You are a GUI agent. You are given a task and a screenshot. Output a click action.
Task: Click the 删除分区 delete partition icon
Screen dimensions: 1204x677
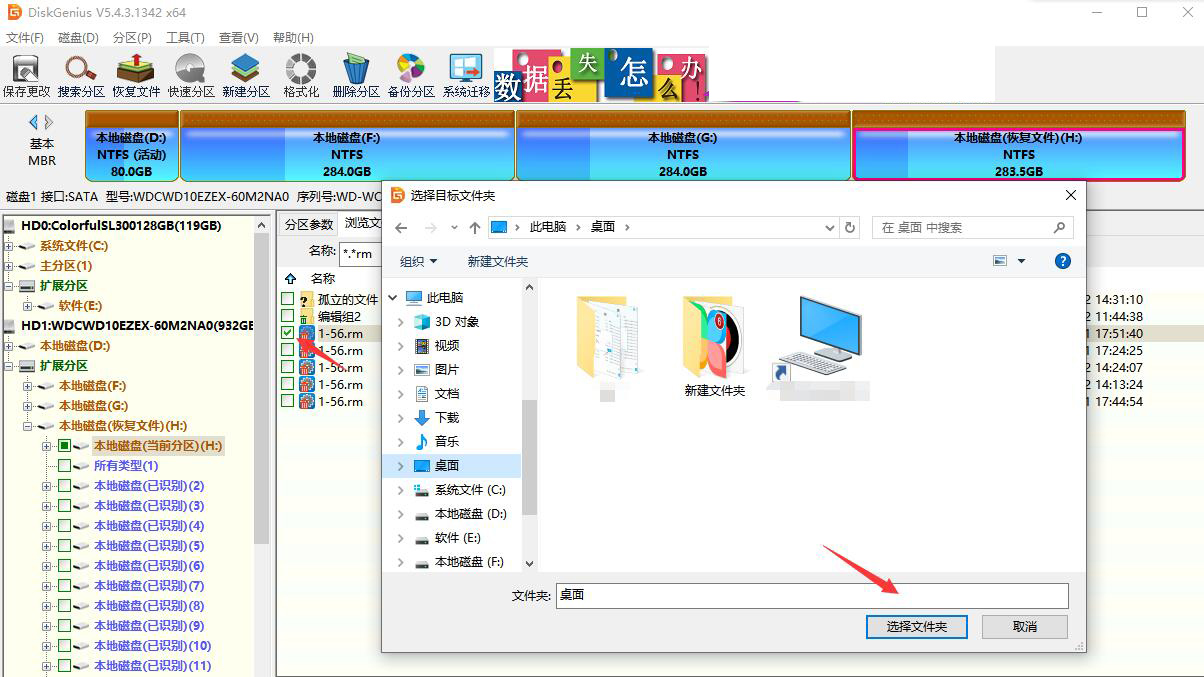(x=356, y=75)
